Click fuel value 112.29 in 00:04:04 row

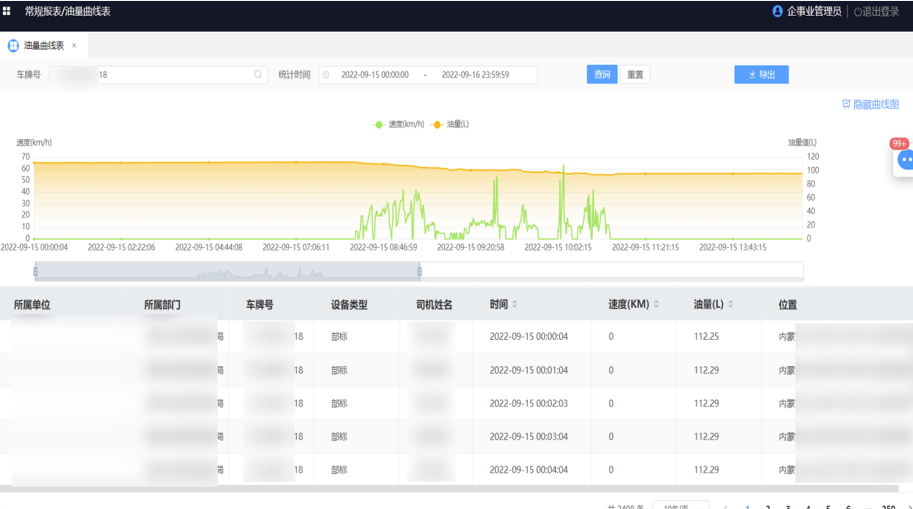click(x=706, y=469)
